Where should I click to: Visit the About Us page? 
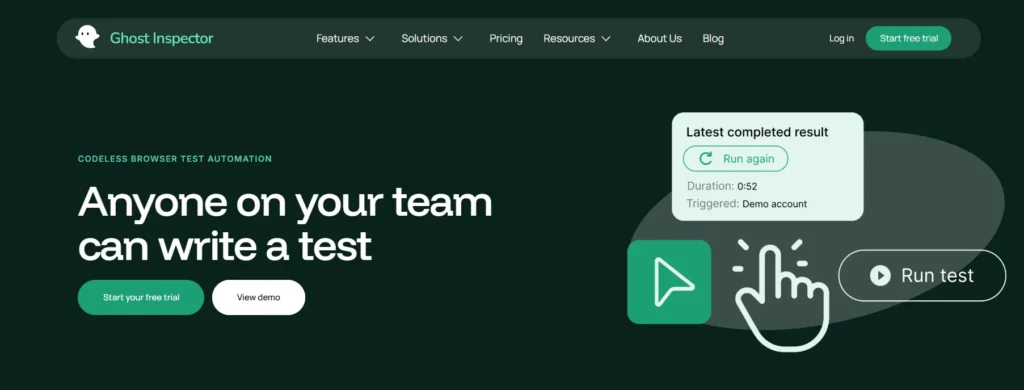click(x=660, y=39)
